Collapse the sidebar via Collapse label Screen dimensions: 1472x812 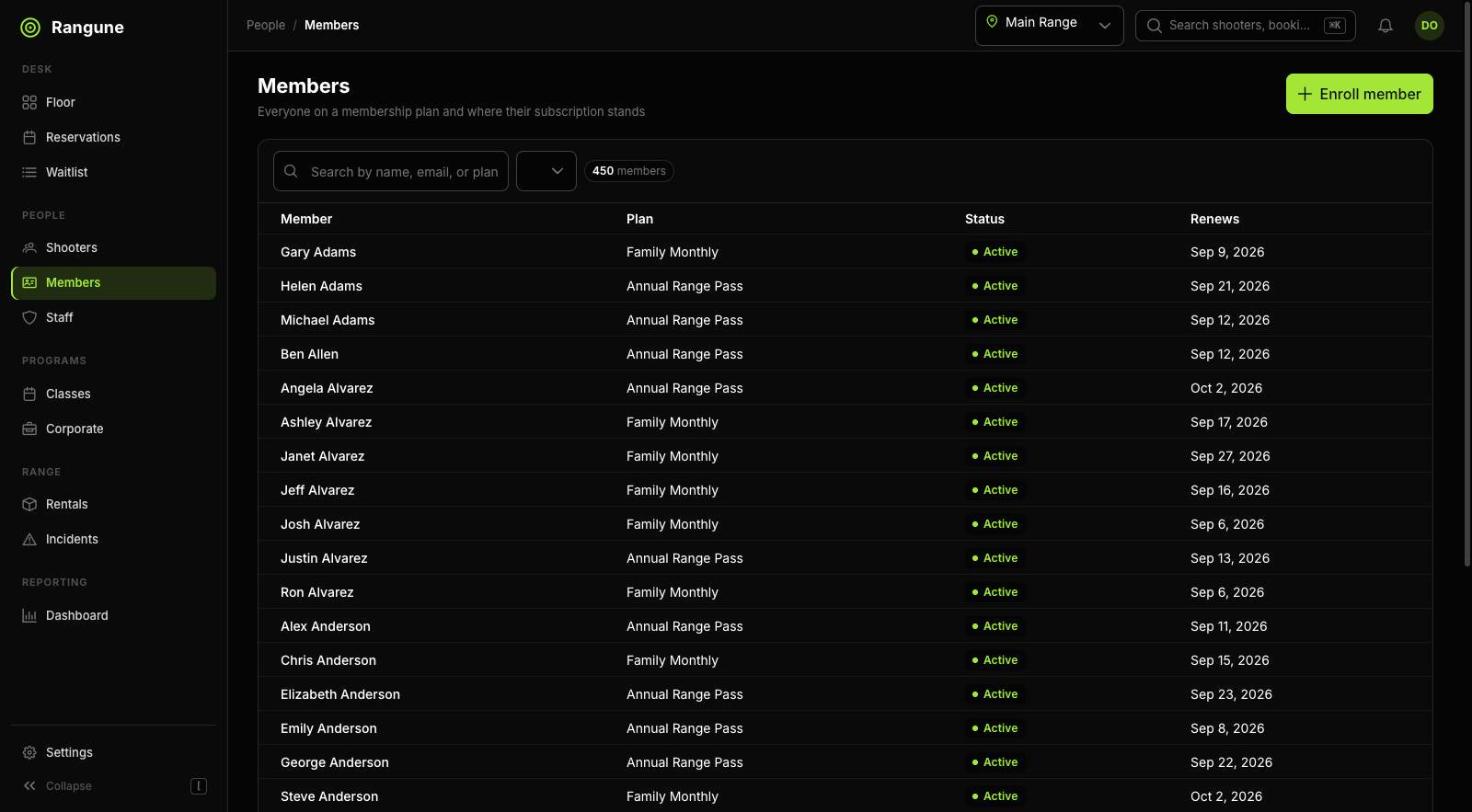[x=69, y=786]
